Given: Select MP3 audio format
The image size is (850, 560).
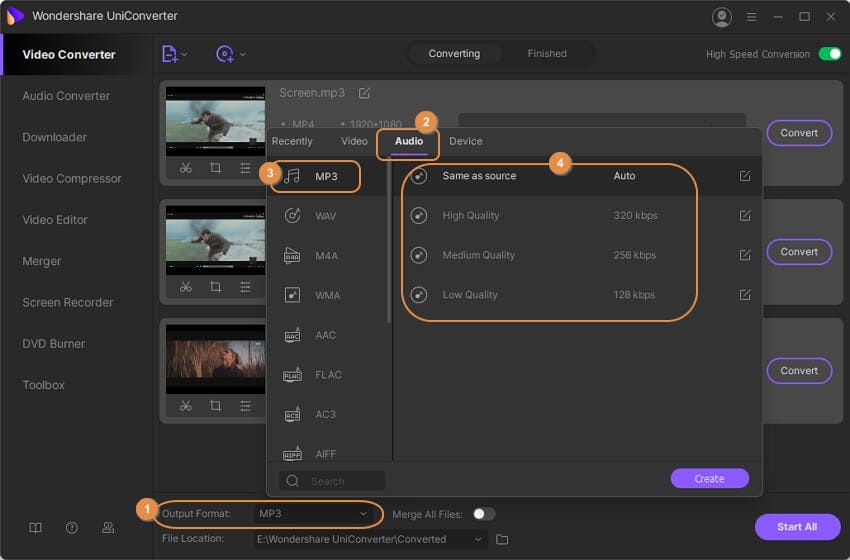Looking at the screenshot, I should [x=329, y=176].
